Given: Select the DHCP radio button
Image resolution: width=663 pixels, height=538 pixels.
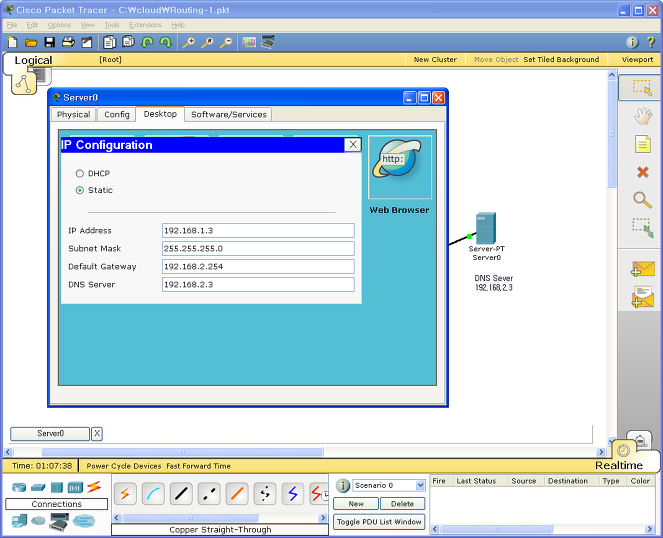Looking at the screenshot, I should coord(79,173).
